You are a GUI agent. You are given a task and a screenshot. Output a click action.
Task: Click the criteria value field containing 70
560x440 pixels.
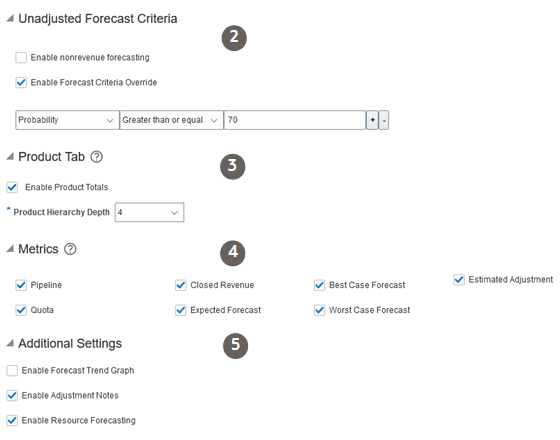[x=295, y=120]
